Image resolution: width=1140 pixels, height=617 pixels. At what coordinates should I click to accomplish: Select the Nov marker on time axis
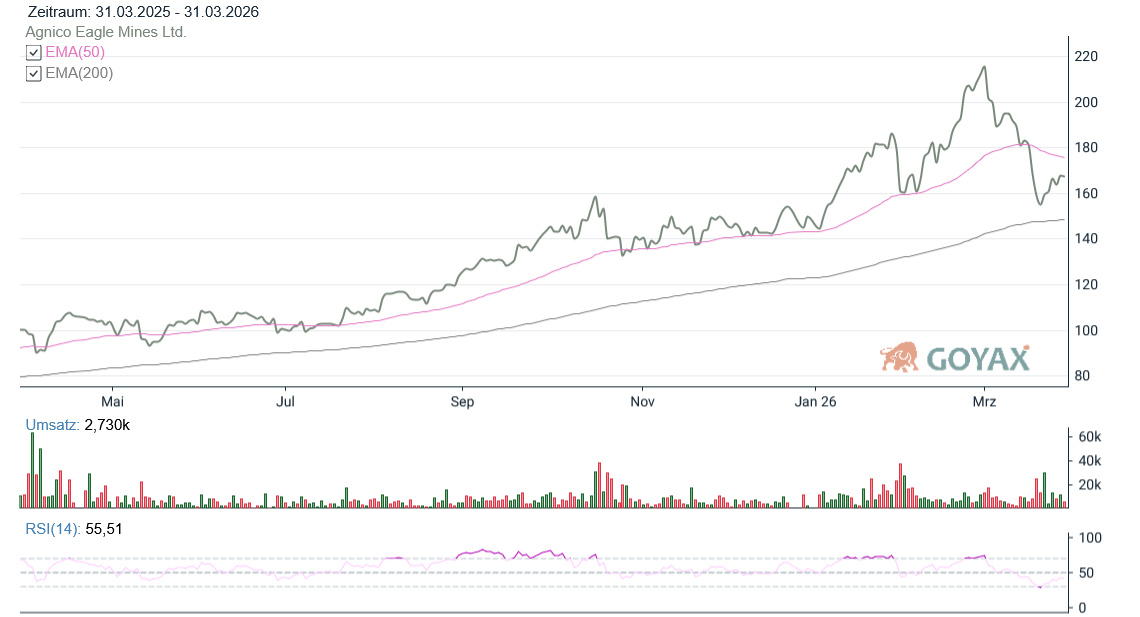point(641,401)
